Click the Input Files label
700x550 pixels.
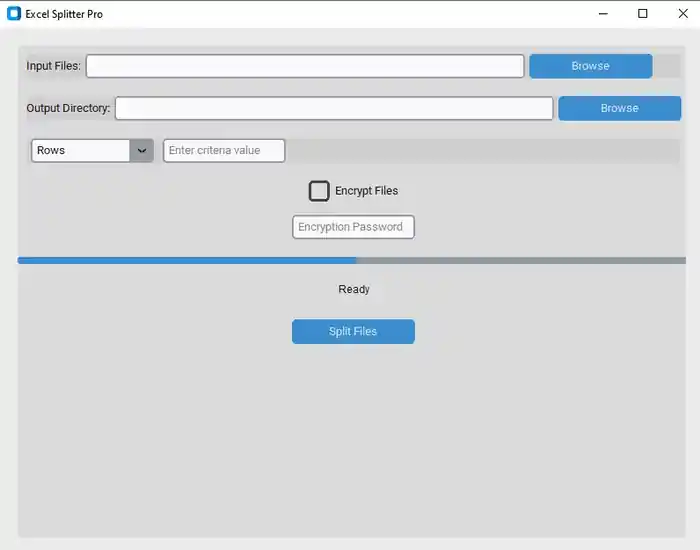[x=54, y=66]
